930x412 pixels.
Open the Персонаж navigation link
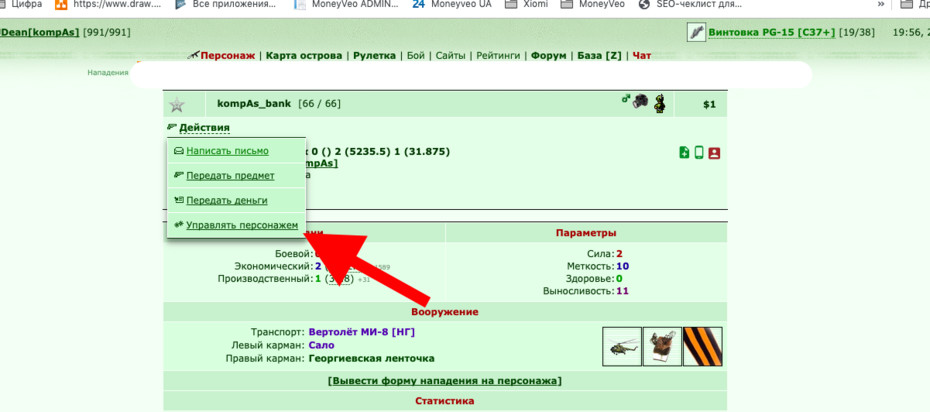click(228, 56)
